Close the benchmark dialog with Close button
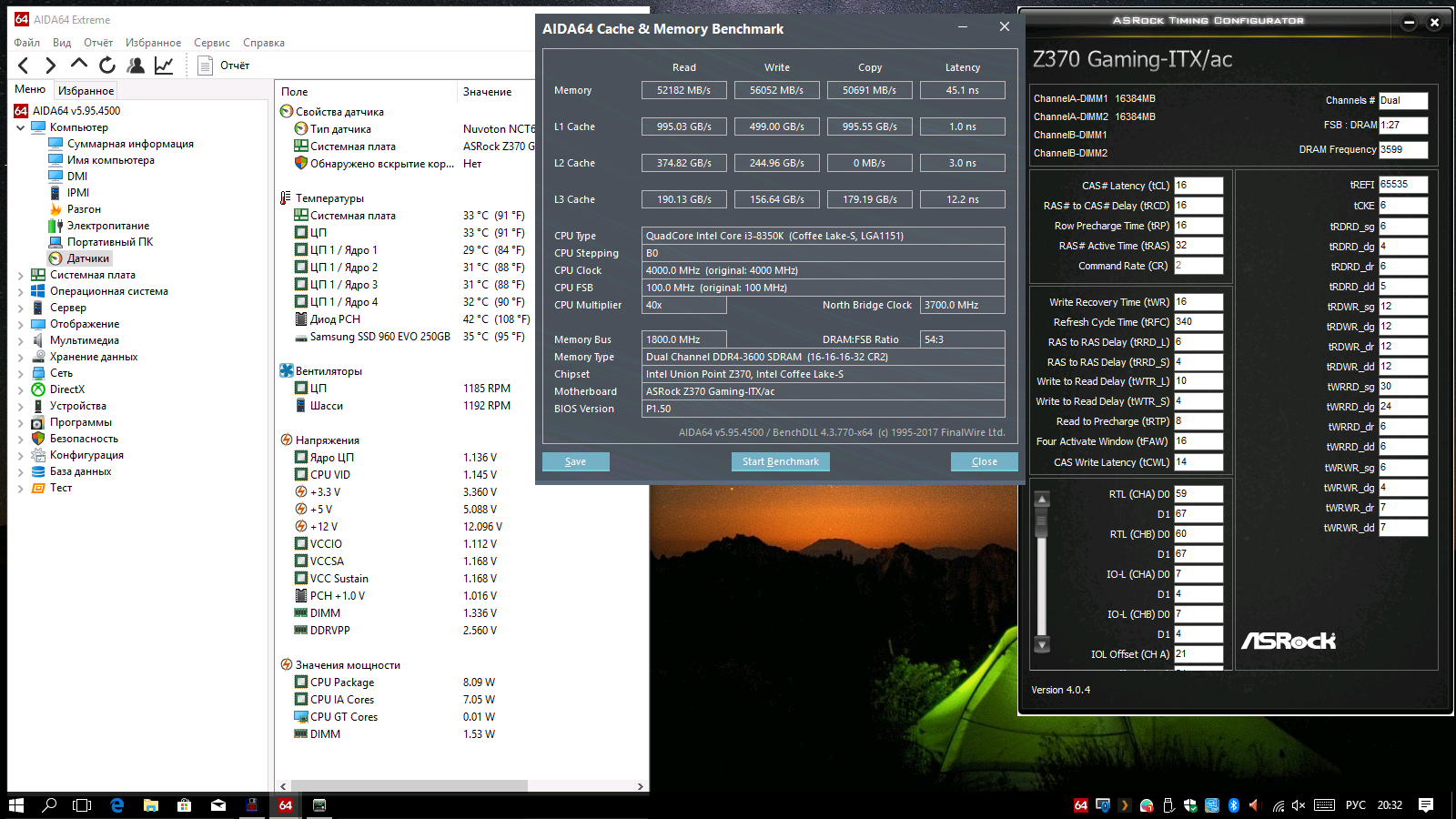Screen dimensions: 1456x819 pyautogui.click(x=985, y=462)
